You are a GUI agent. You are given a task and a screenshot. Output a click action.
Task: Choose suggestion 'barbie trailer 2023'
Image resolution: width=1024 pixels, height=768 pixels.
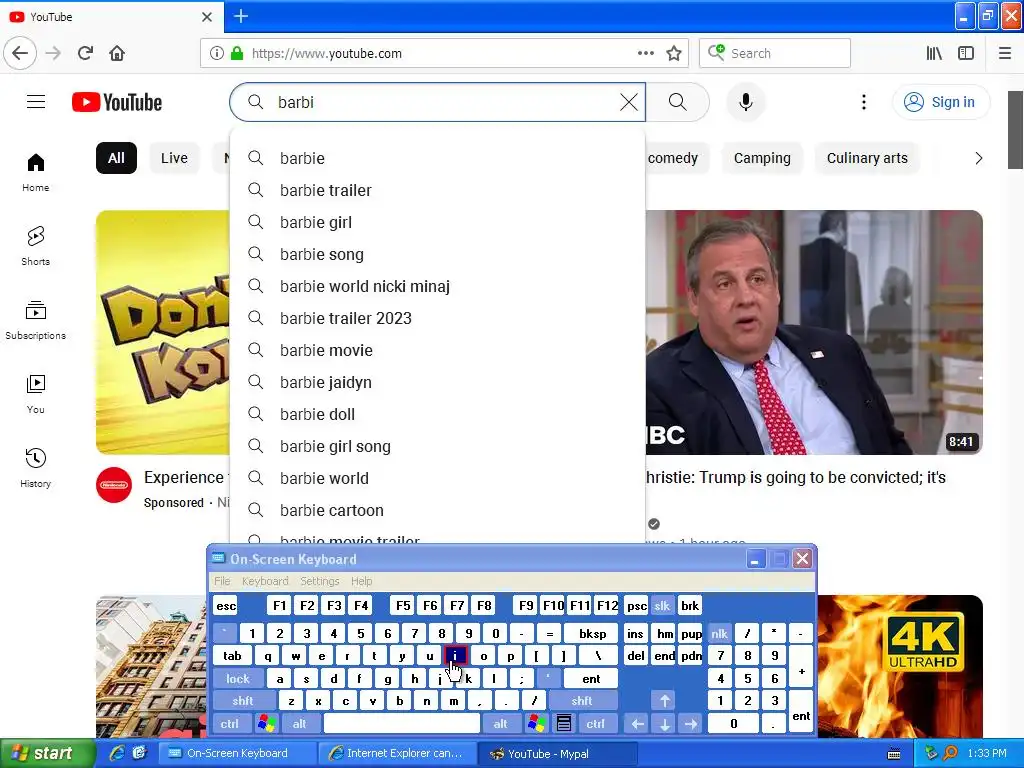[438, 318]
